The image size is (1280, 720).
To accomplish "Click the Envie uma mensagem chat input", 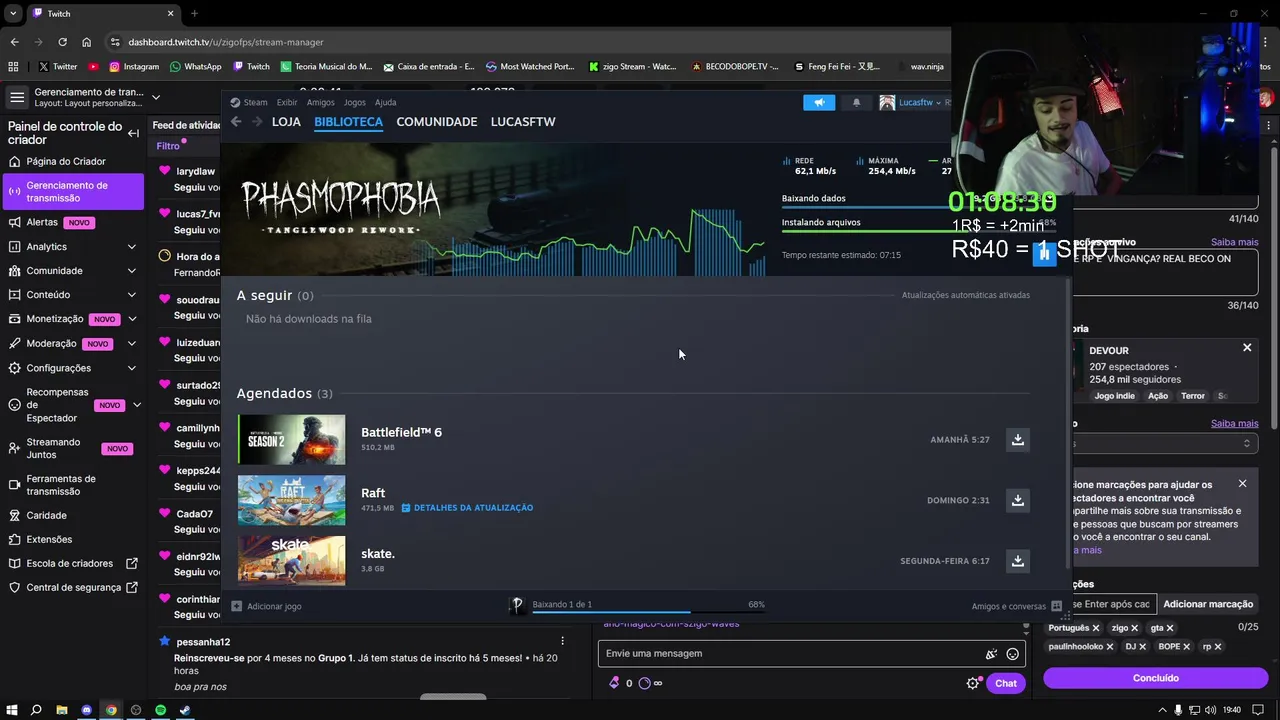I will [790, 654].
